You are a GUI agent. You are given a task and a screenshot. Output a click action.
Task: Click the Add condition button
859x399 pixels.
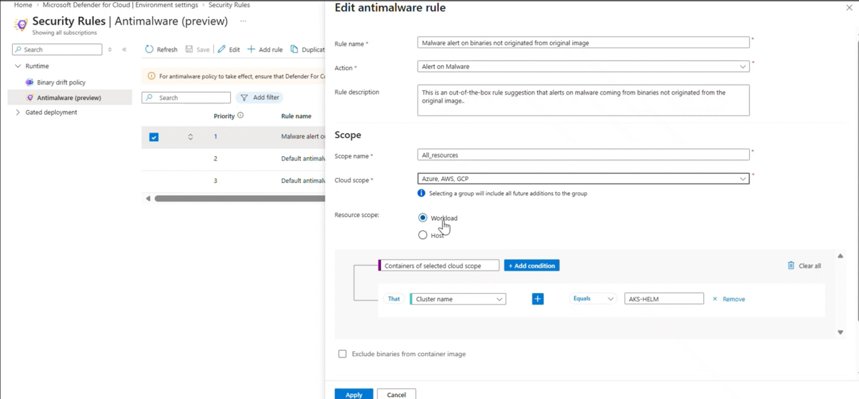531,265
